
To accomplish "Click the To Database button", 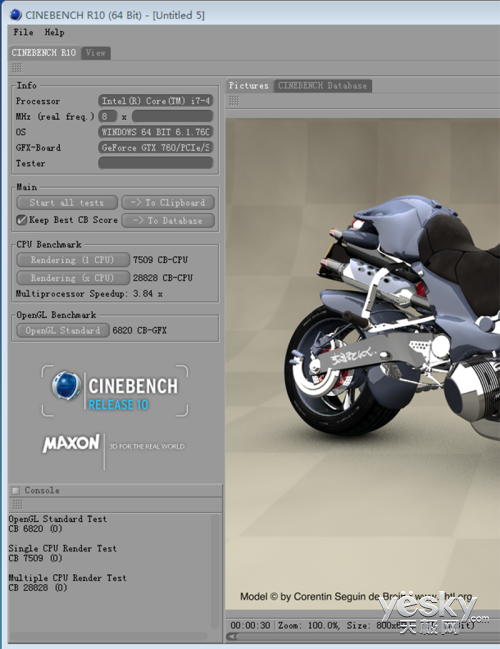I will pyautogui.click(x=168, y=221).
